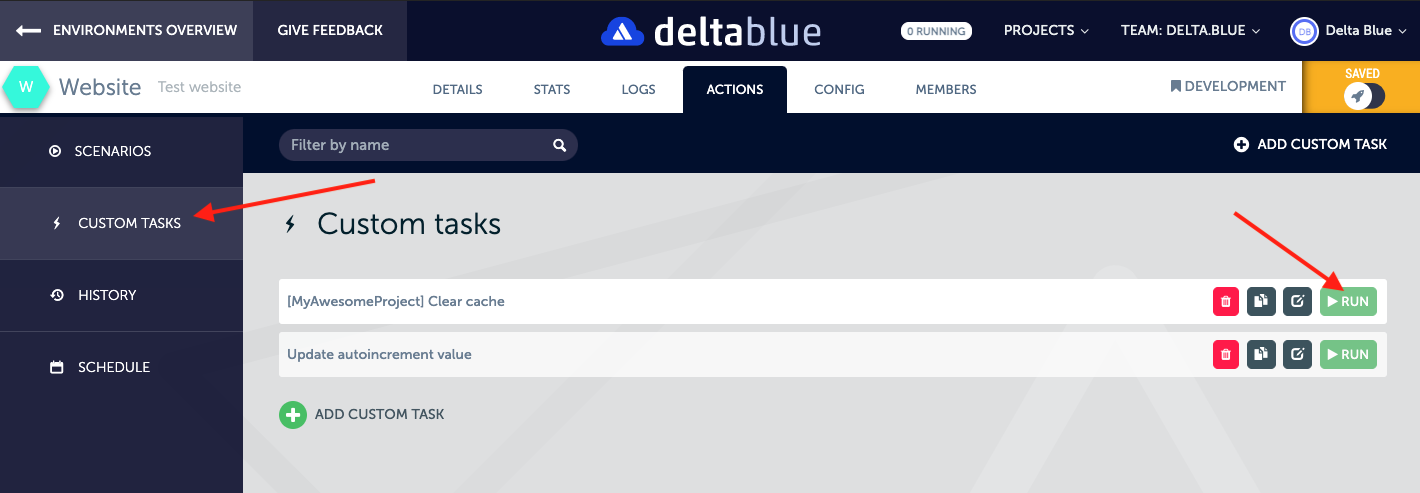Click the Filter by name field
This screenshot has height=493, width=1420.
415,145
